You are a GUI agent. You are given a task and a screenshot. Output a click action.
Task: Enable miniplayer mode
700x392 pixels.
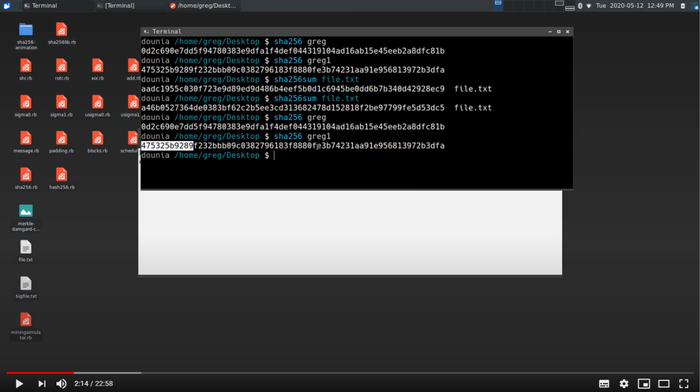[644, 384]
